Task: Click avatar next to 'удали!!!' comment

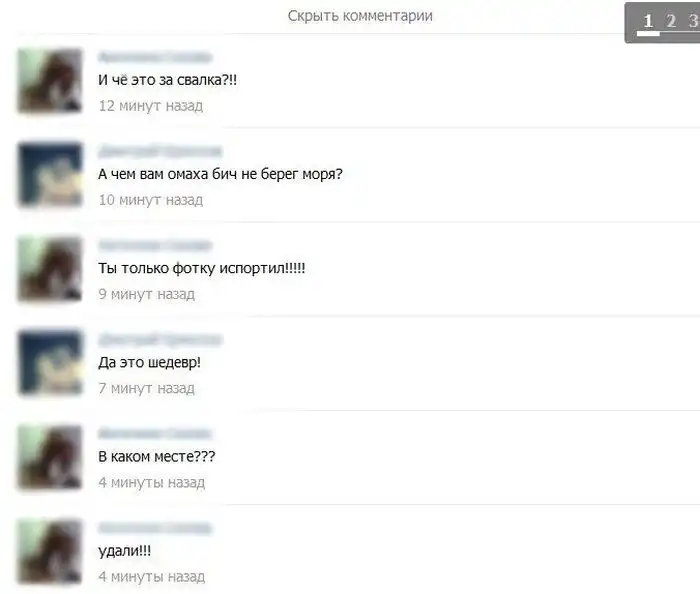Action: (x=50, y=552)
